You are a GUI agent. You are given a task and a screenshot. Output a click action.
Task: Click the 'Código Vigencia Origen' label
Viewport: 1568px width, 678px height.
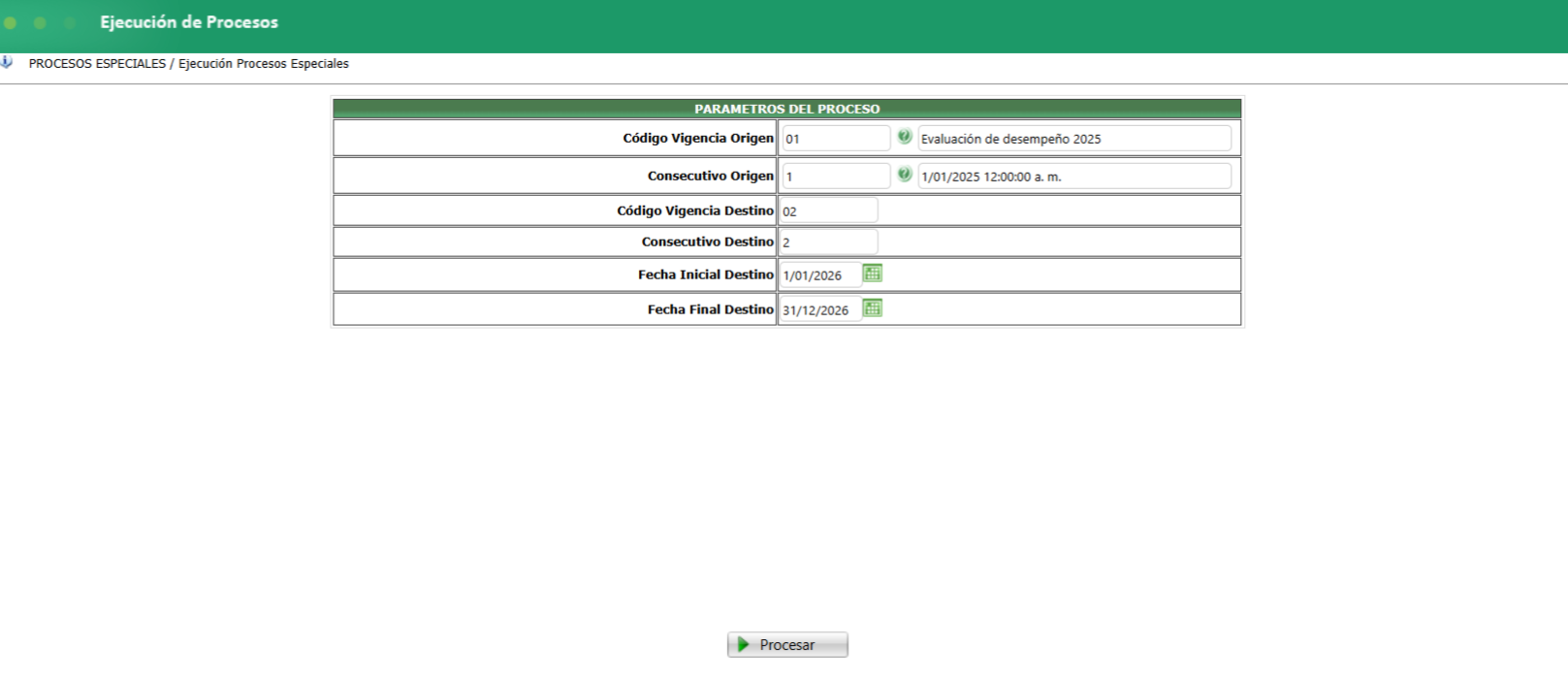pyautogui.click(x=698, y=138)
